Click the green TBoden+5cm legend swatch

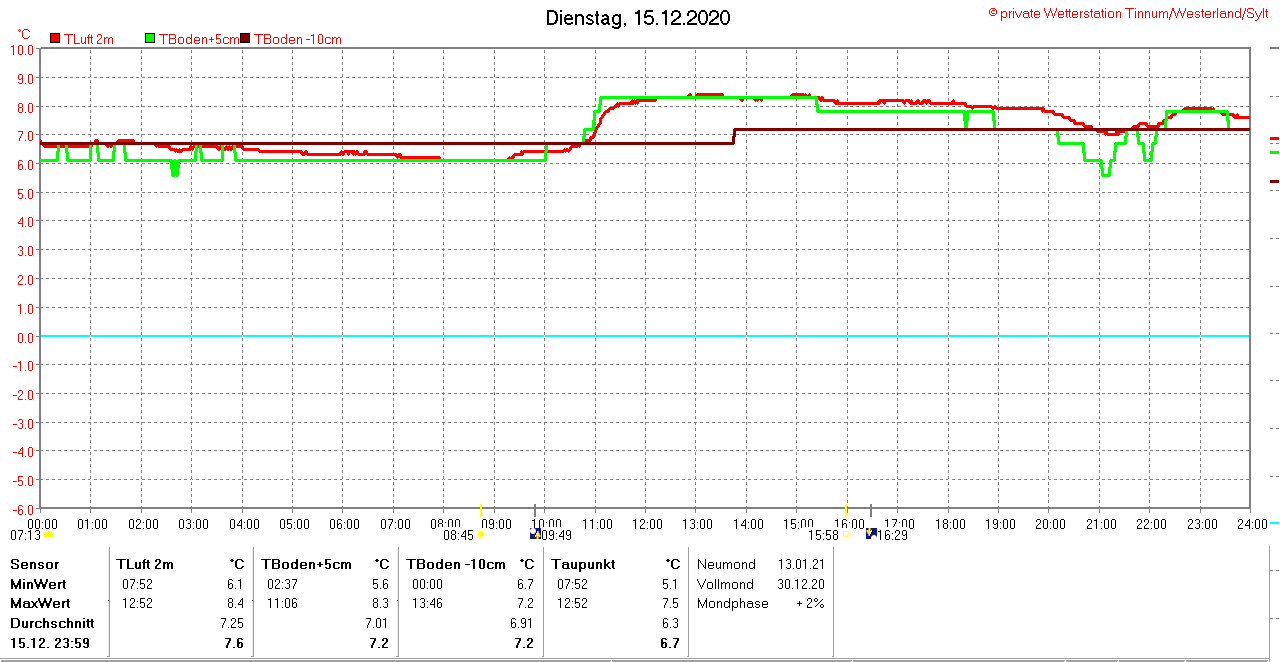(151, 39)
